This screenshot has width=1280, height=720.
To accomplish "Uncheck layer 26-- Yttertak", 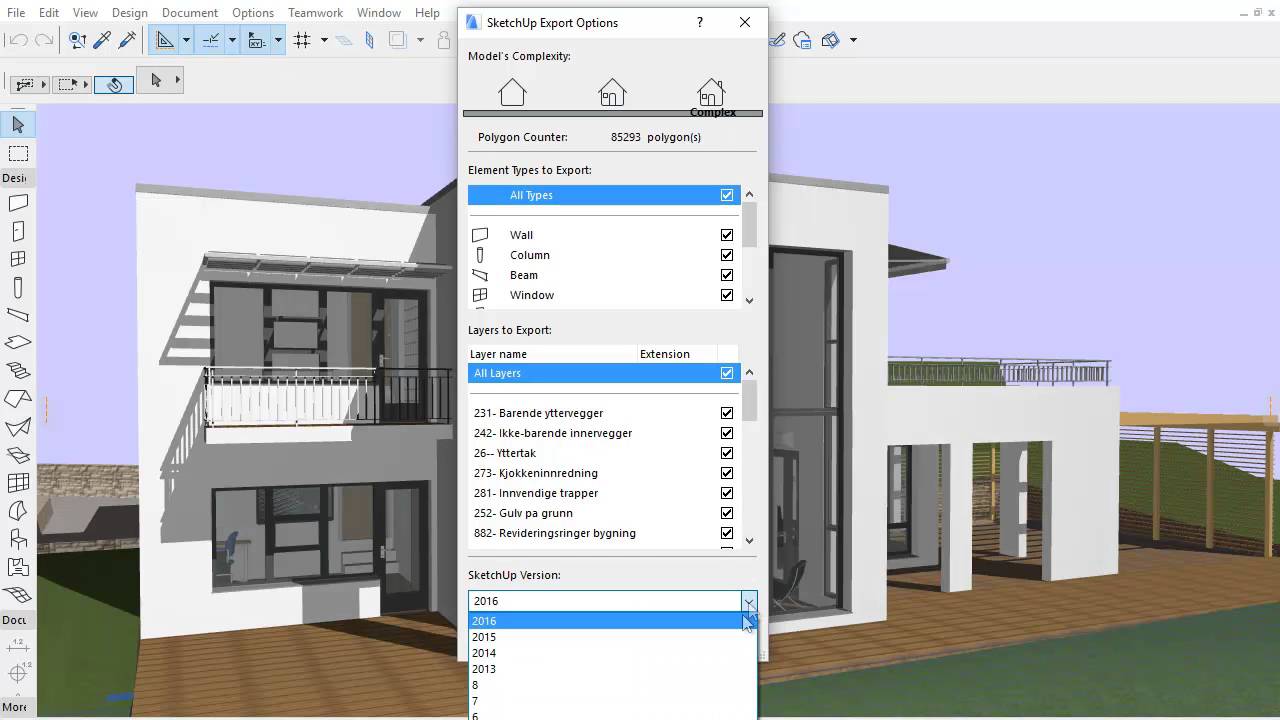I will click(x=727, y=453).
